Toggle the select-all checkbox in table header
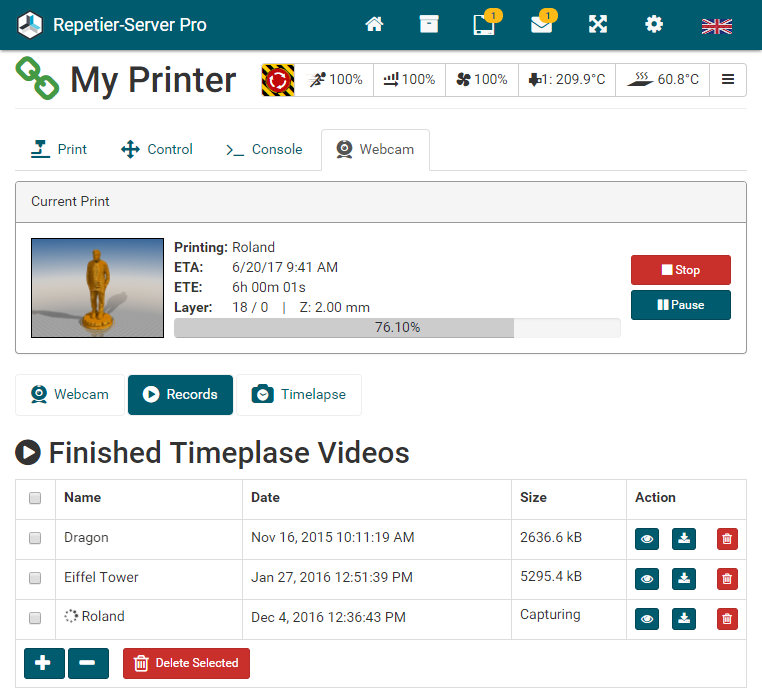The height and width of the screenshot is (688, 762). click(35, 498)
